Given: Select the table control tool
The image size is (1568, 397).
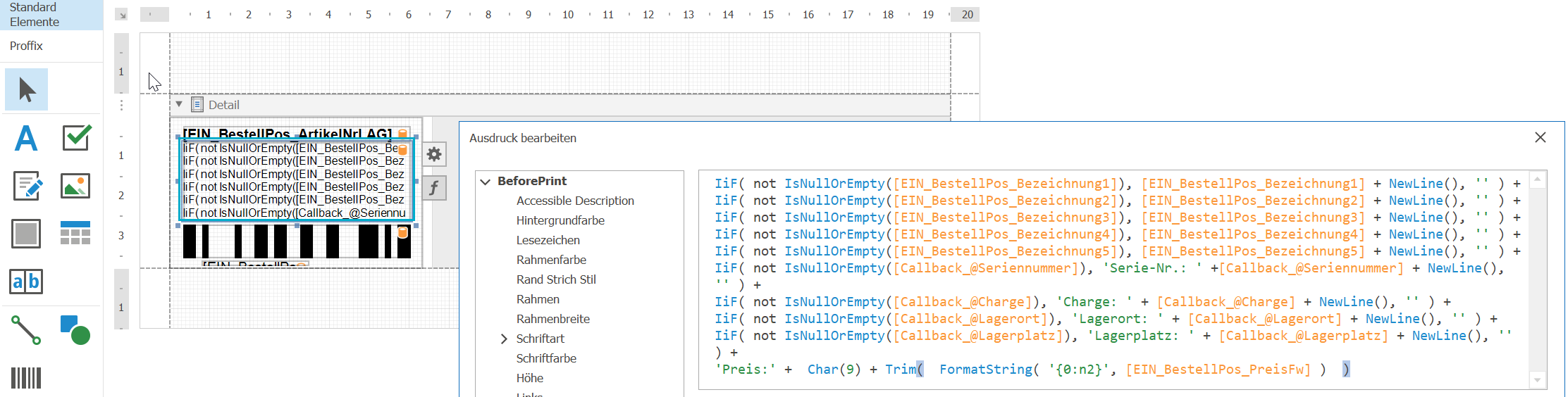Looking at the screenshot, I should coord(76,234).
